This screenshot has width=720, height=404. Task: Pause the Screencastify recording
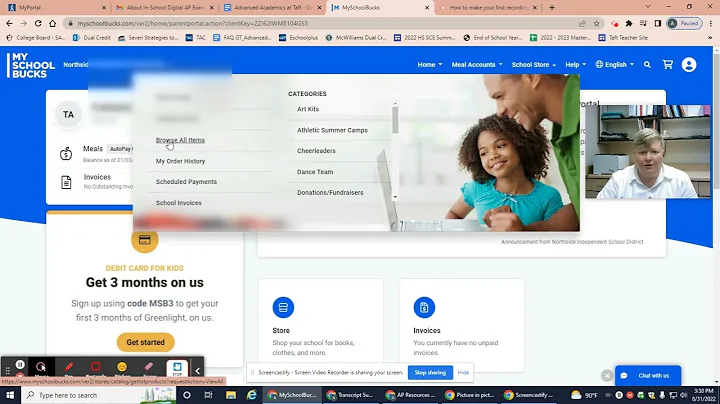click(x=20, y=365)
